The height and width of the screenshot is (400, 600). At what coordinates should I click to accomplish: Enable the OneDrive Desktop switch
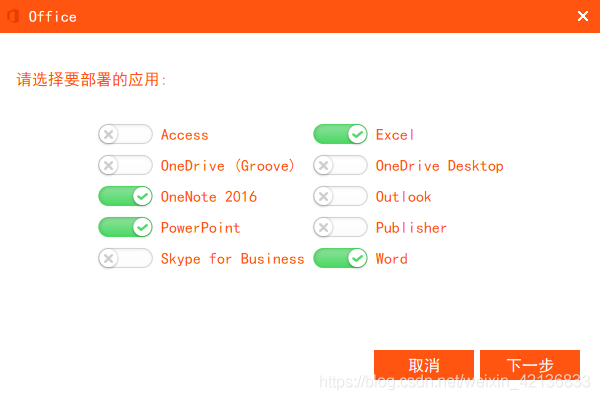coord(341,165)
